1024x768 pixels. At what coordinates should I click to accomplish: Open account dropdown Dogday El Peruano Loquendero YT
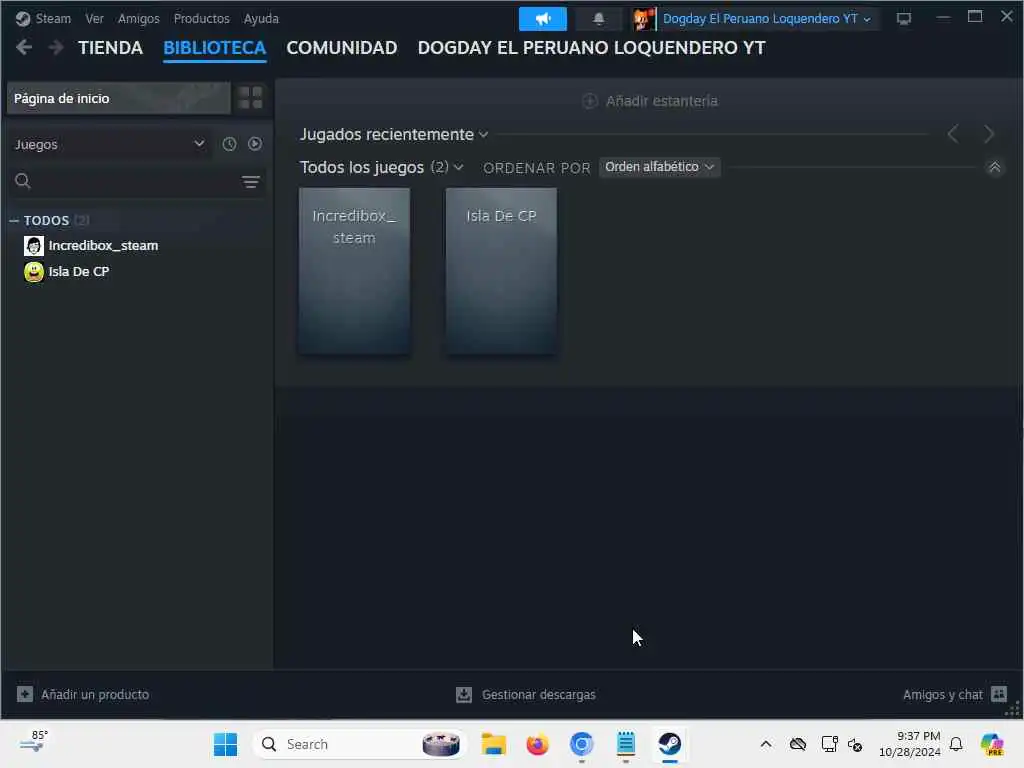766,19
